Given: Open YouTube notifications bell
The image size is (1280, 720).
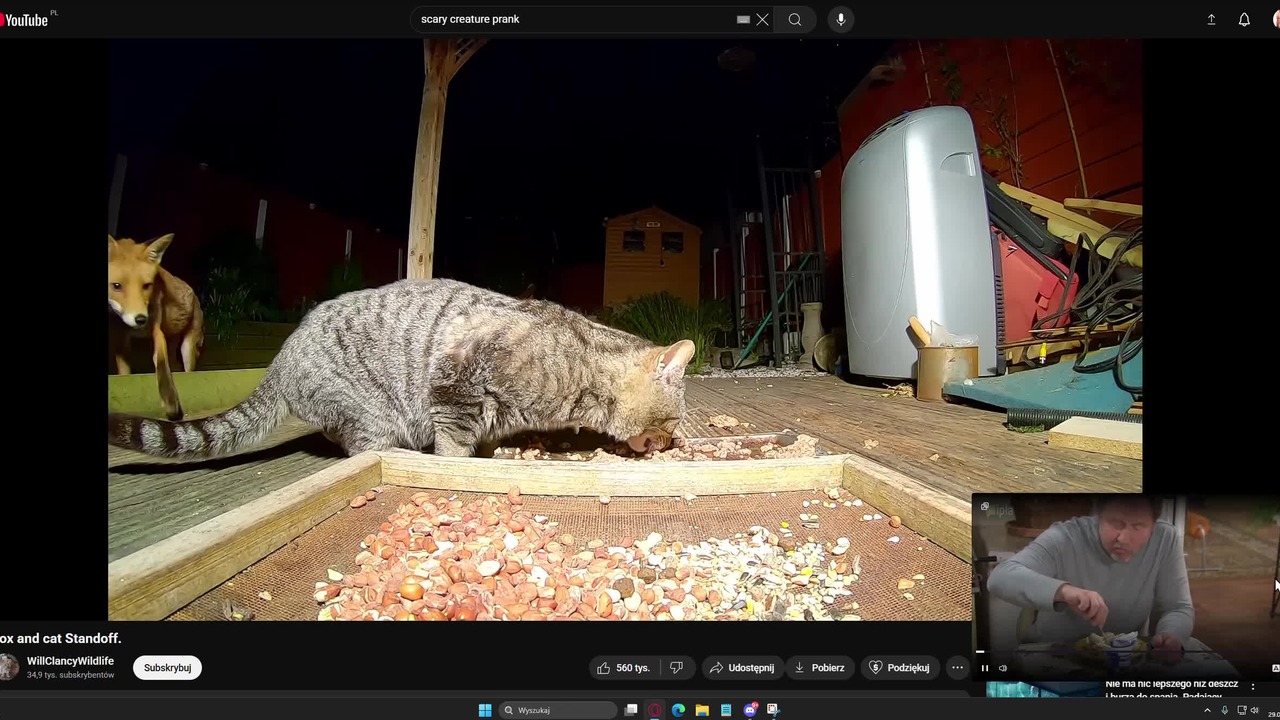Looking at the screenshot, I should tap(1244, 19).
